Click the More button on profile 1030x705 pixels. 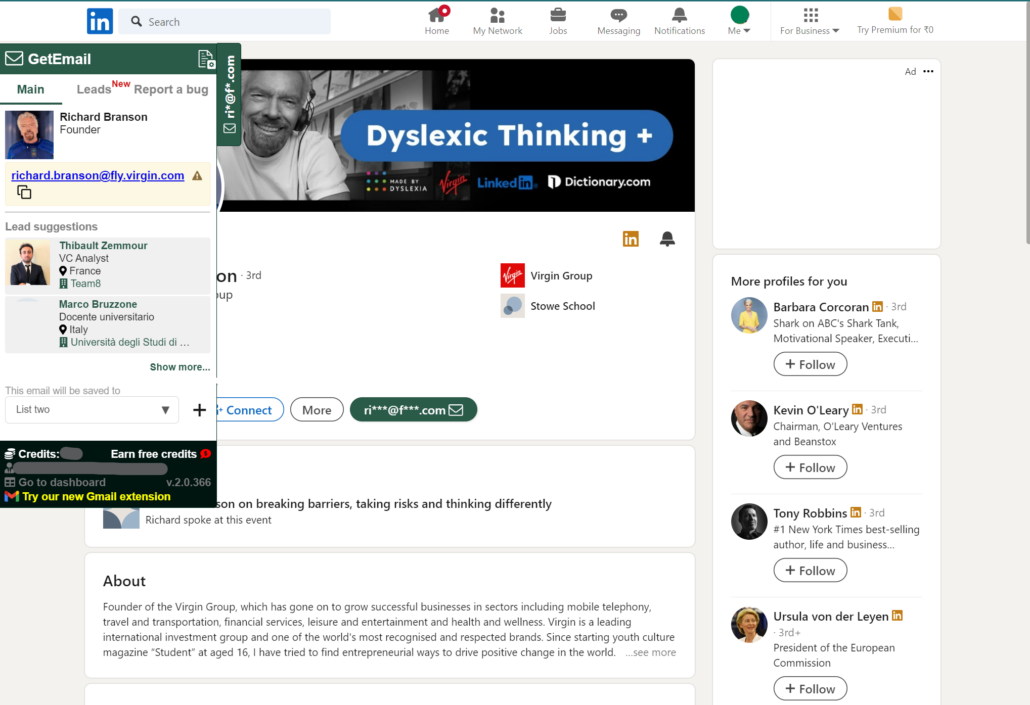[316, 410]
